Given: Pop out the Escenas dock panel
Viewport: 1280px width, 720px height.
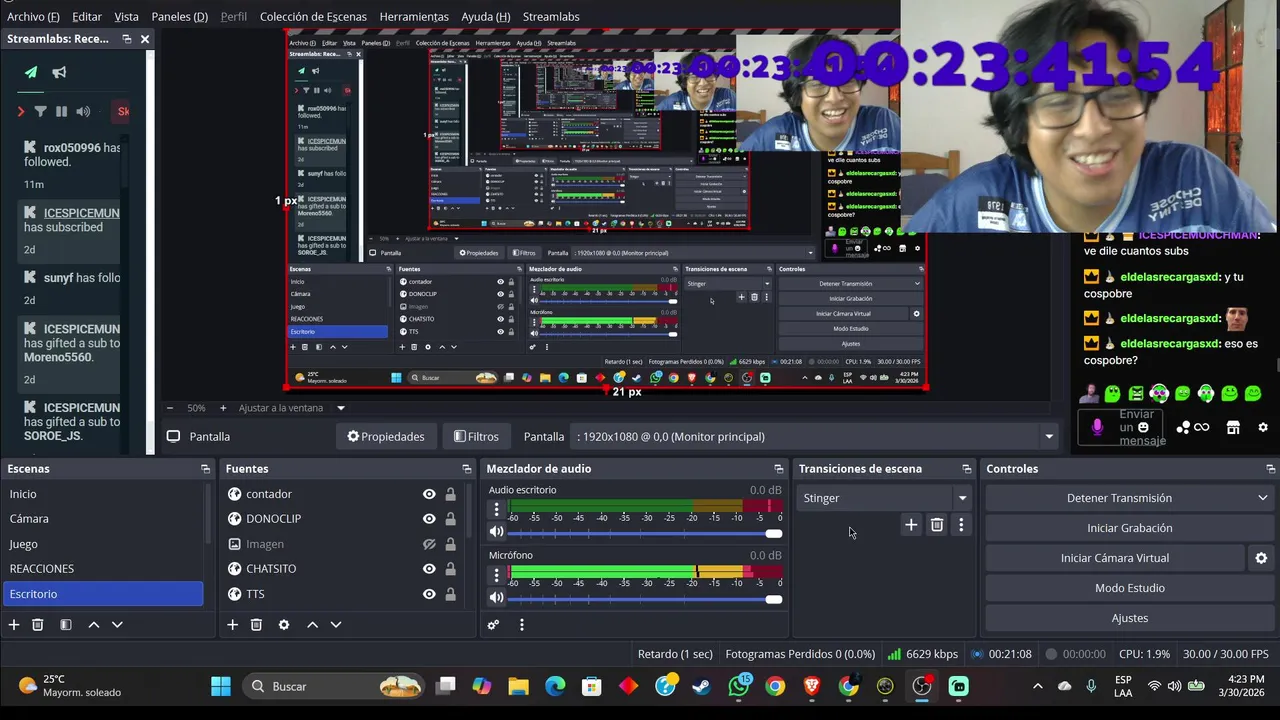Looking at the screenshot, I should (205, 469).
